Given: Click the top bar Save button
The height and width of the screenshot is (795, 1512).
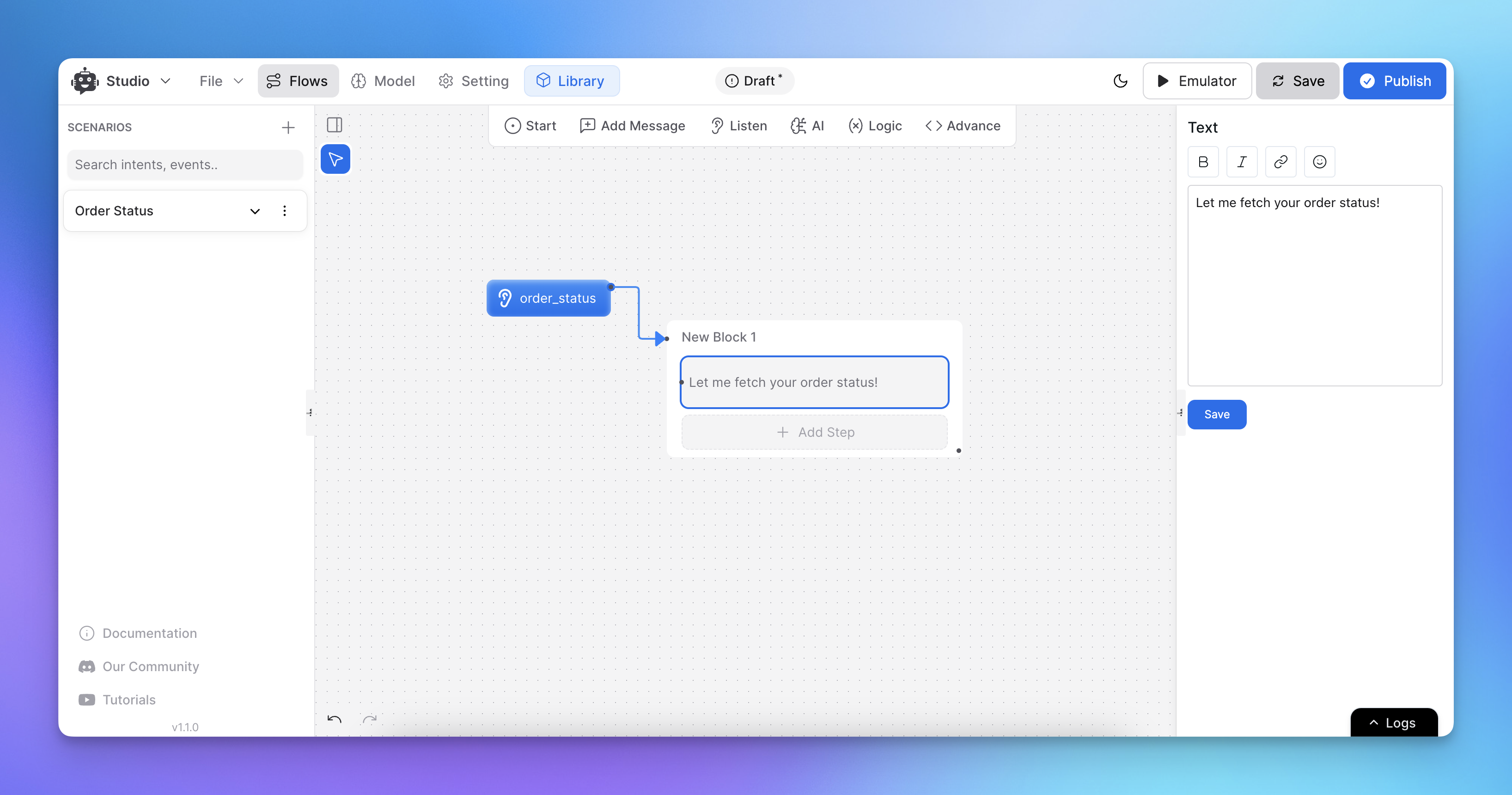Looking at the screenshot, I should (1297, 81).
